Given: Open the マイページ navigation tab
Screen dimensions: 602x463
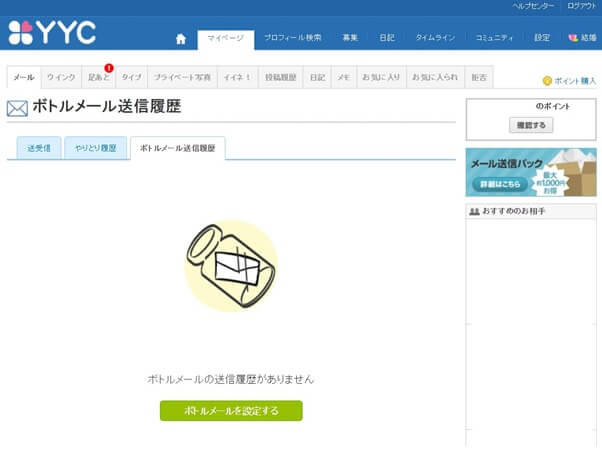Looking at the screenshot, I should [225, 38].
